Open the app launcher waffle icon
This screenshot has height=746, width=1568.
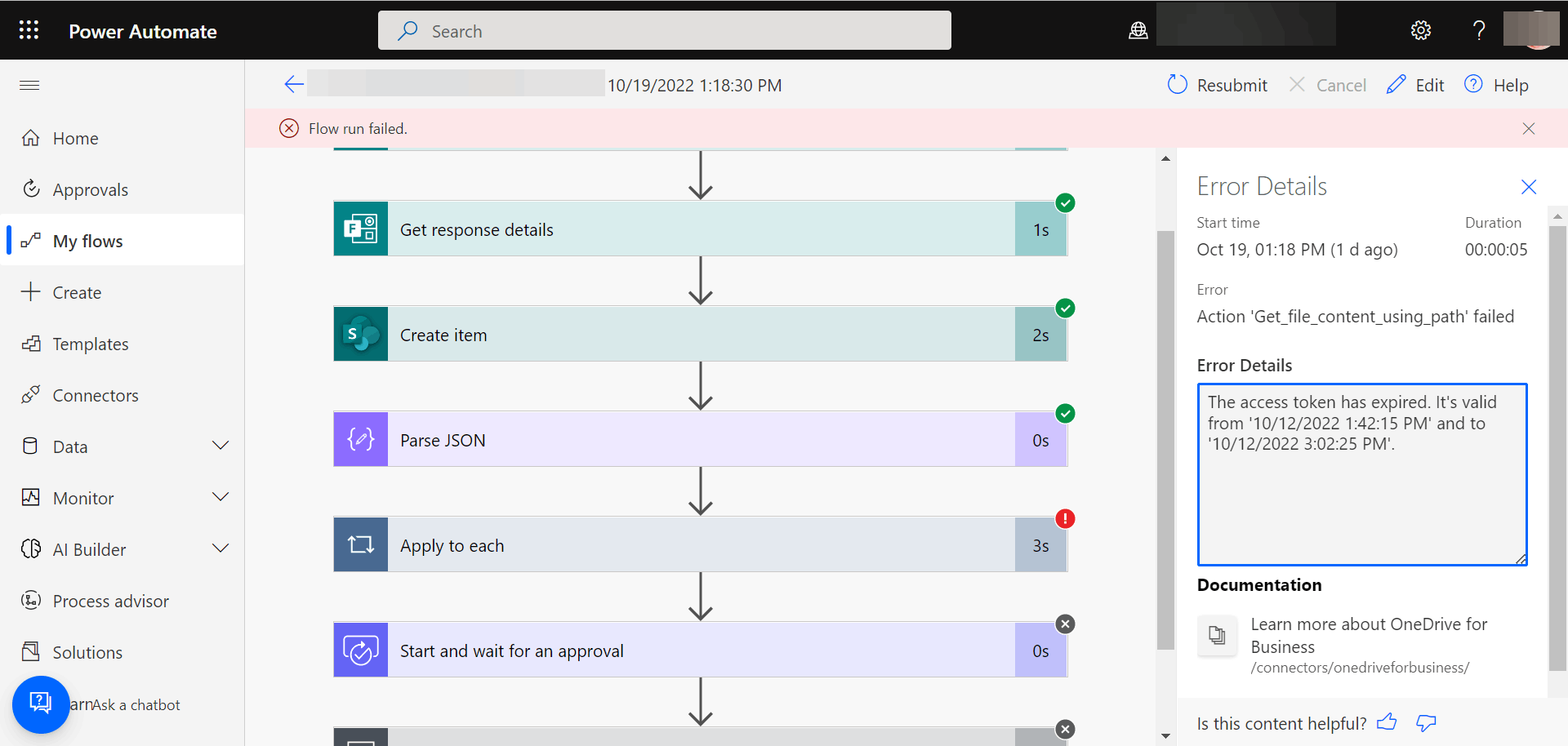[x=29, y=30]
